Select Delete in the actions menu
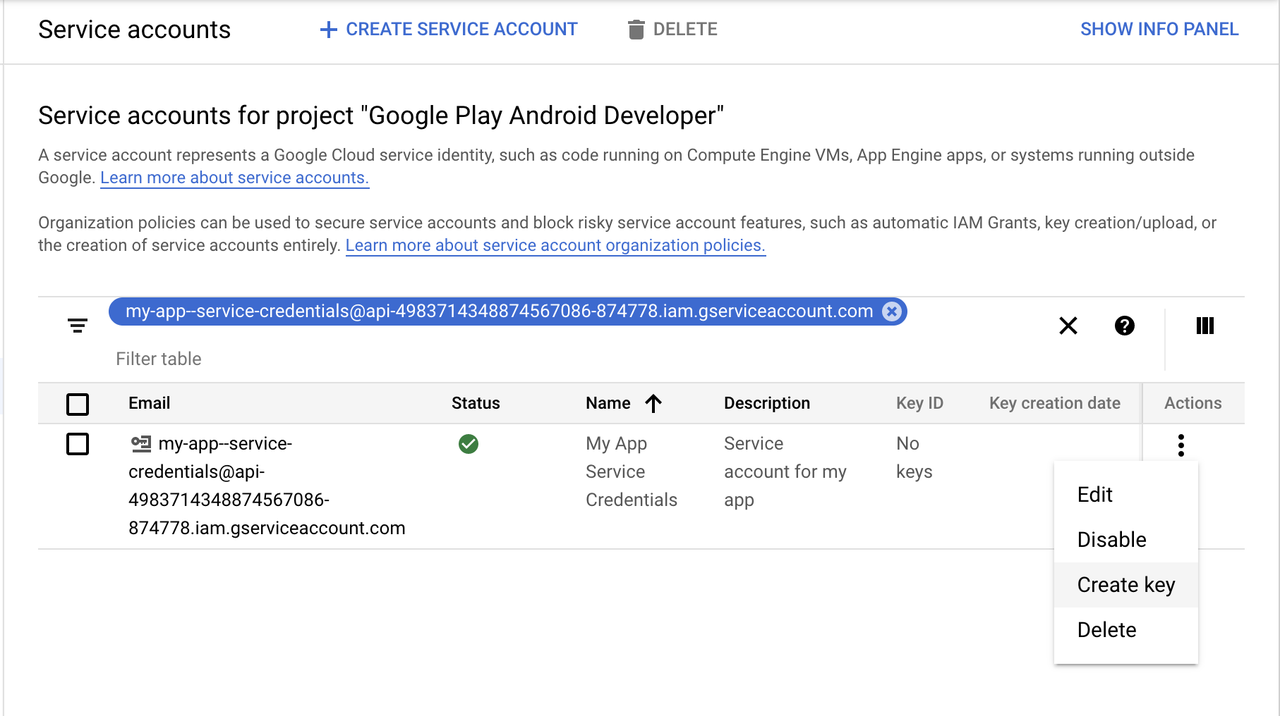Screen dimensions: 1280x716 1106,630
